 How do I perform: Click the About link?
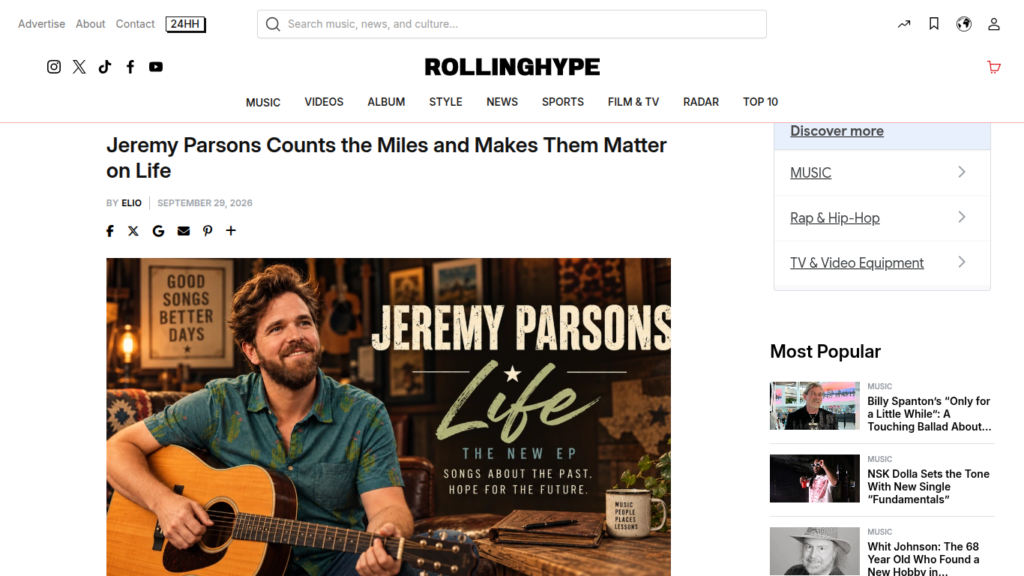[x=90, y=24]
